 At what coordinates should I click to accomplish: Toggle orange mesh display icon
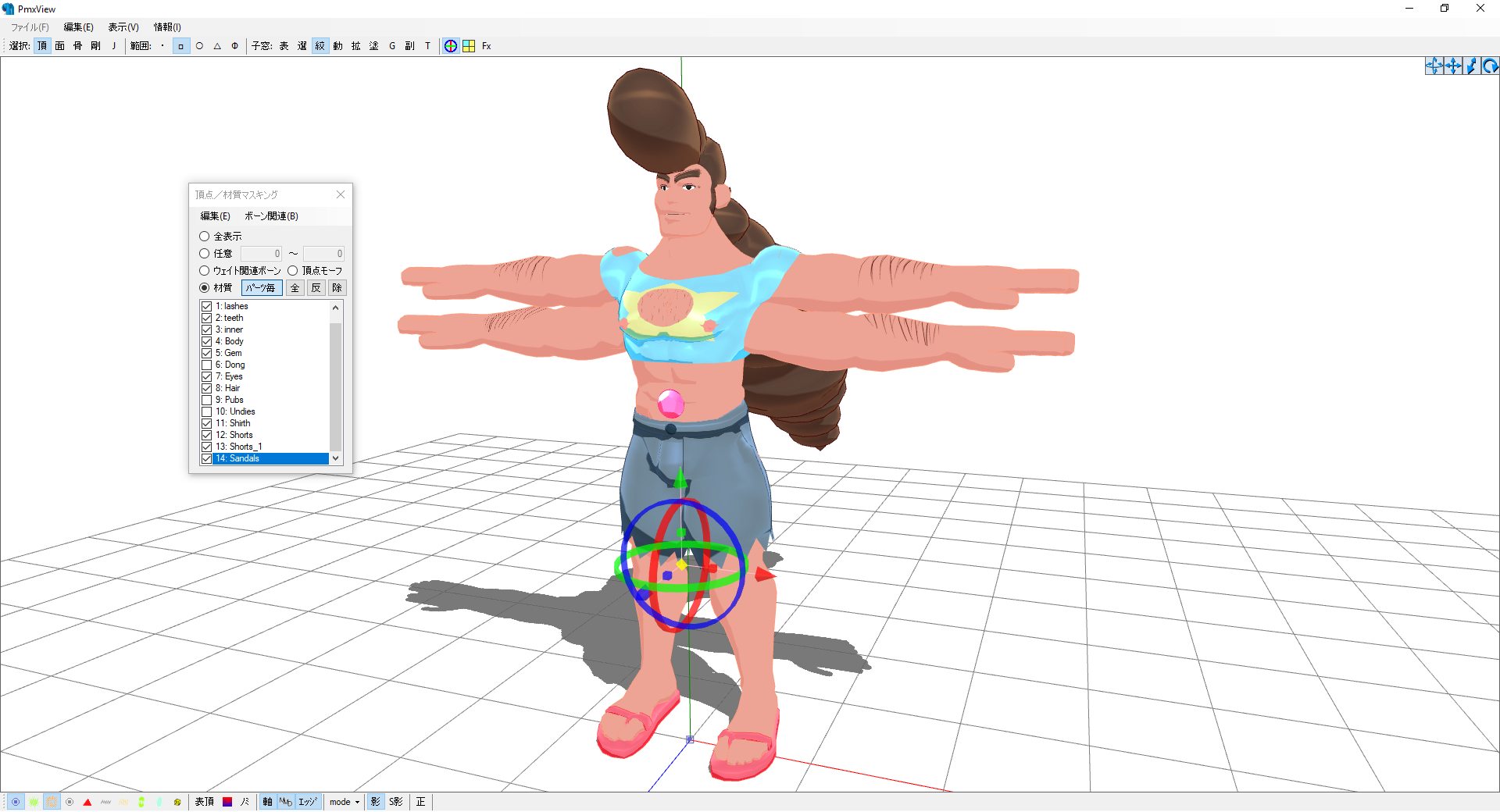(x=52, y=802)
